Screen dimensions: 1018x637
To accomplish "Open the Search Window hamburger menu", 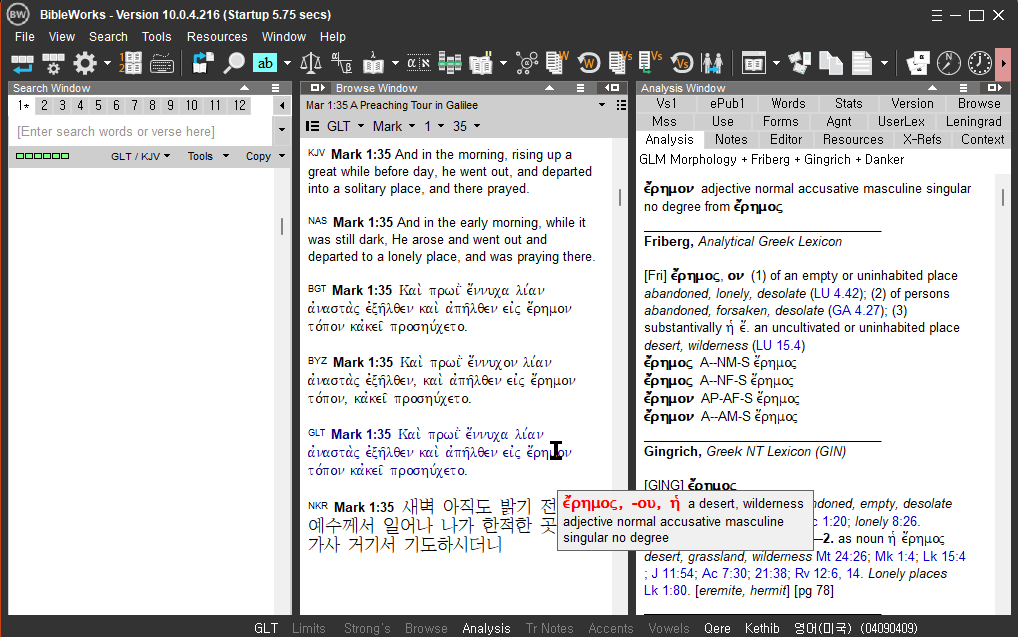I will pos(276,88).
